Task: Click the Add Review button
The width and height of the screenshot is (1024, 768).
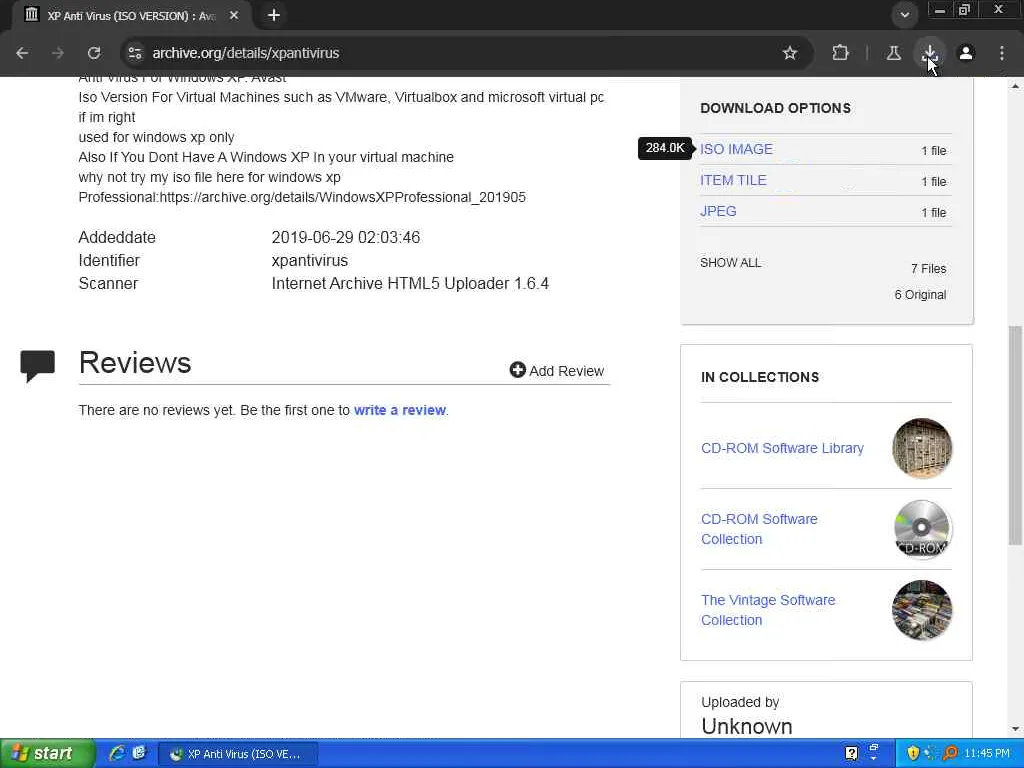Action: point(556,370)
